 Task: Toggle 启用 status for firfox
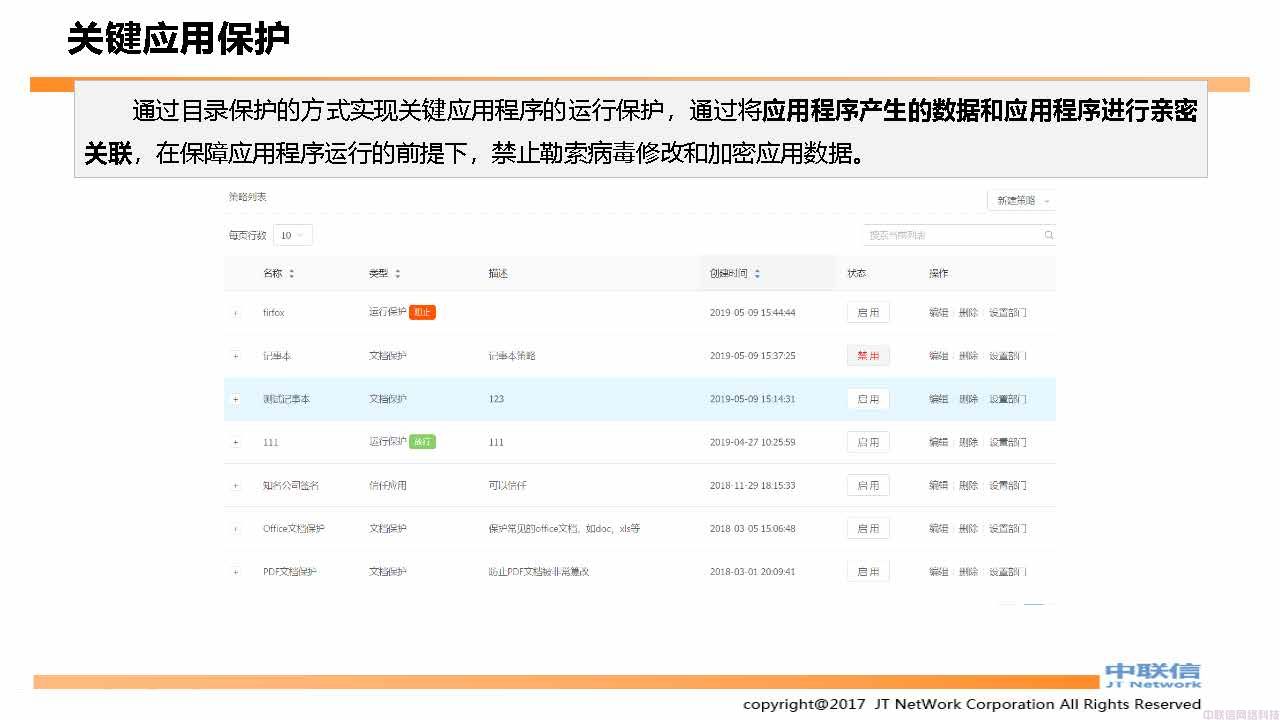868,313
